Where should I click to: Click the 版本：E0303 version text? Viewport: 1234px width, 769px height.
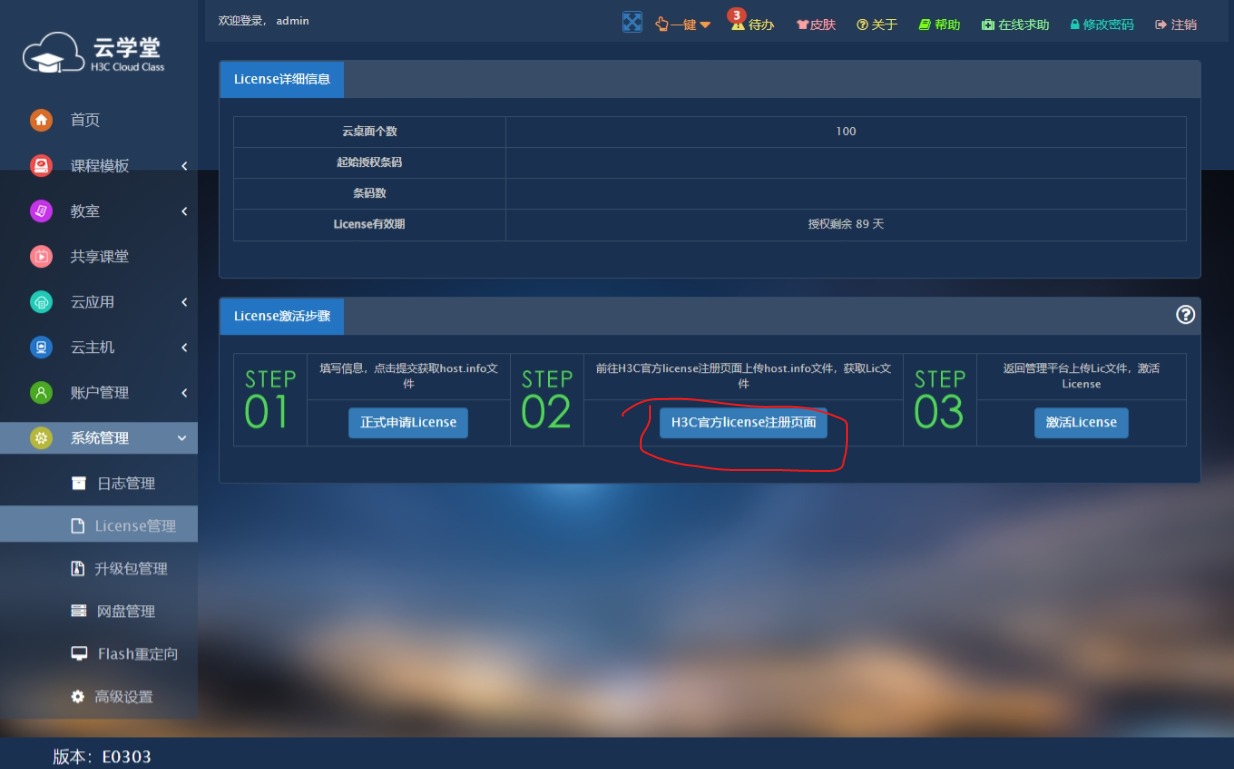(102, 757)
